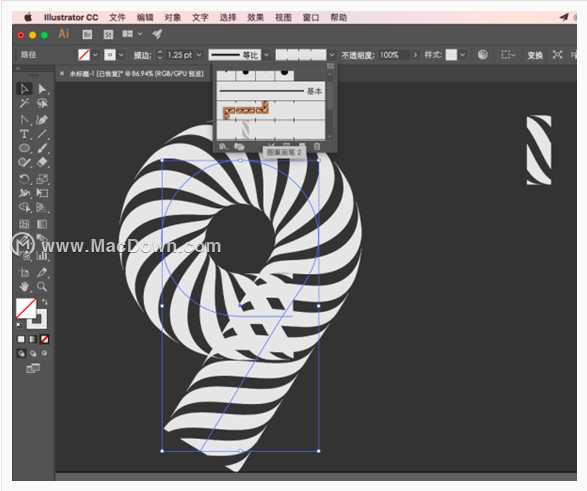Image resolution: width=587 pixels, height=491 pixels.
Task: Select the Rotate tool
Action: (25, 179)
